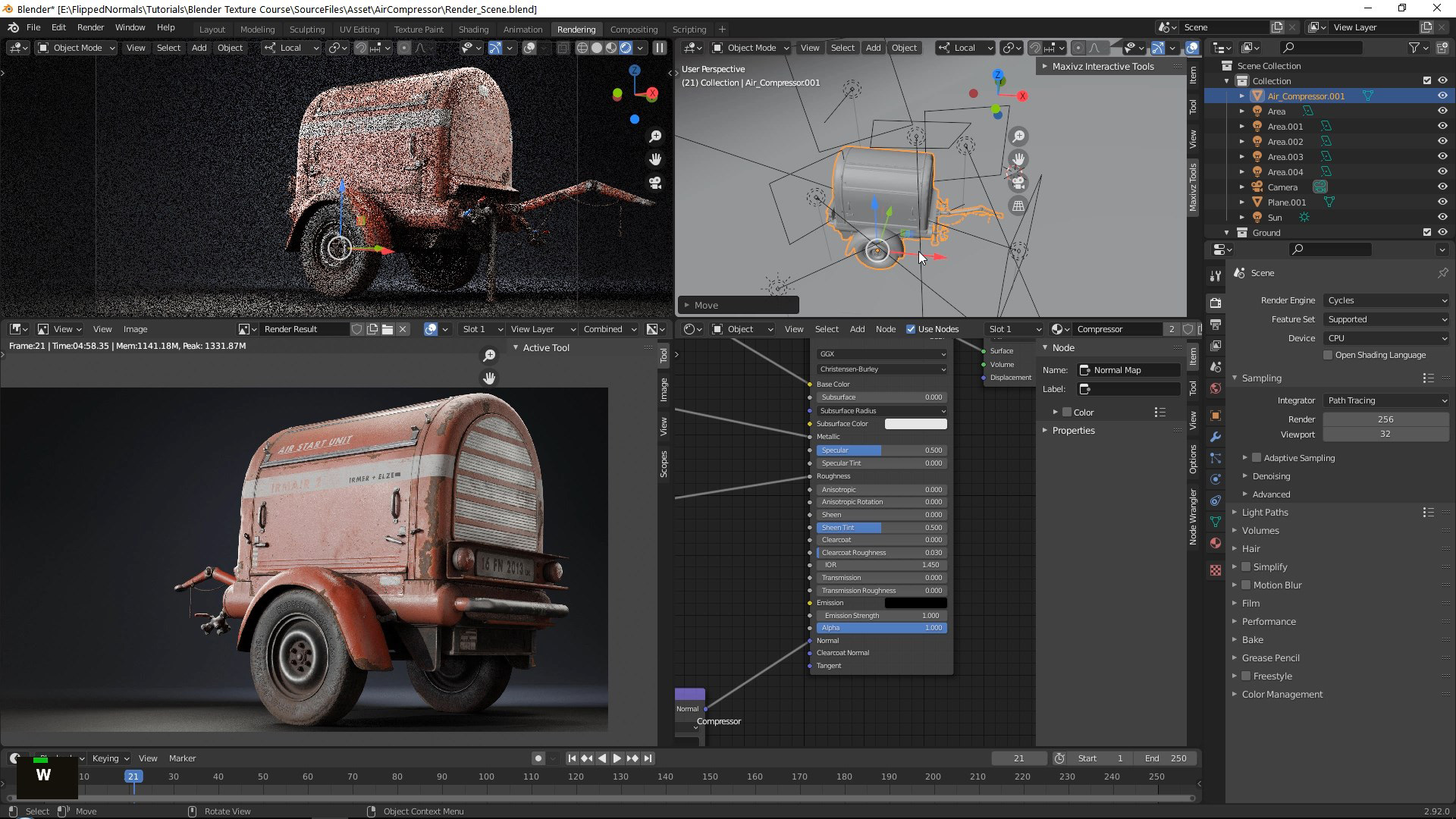The image size is (1456, 819).
Task: Enable Use Nodes checkbox in shader editor
Action: click(909, 328)
